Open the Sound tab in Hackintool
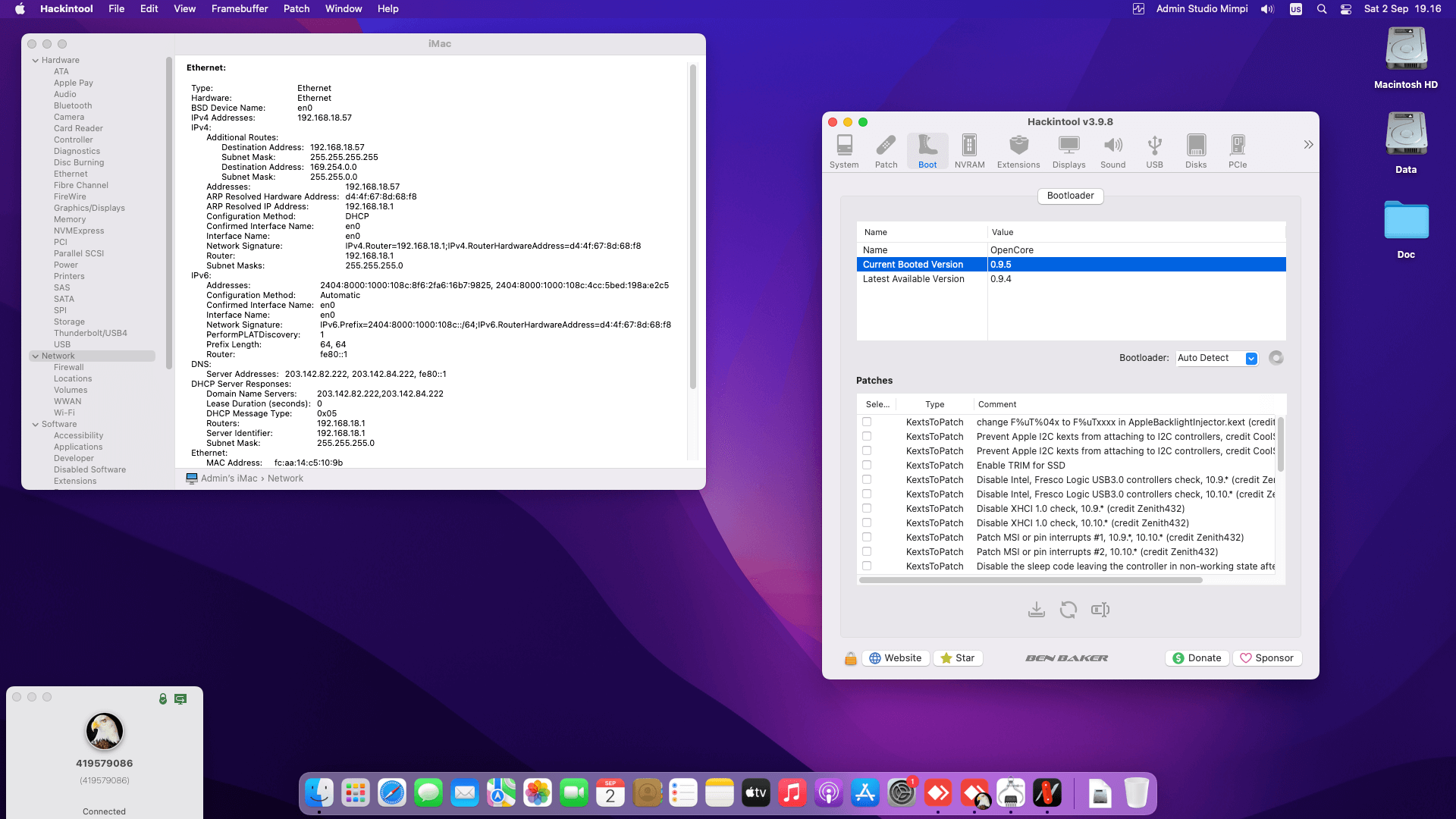This screenshot has width=1456, height=819. click(x=1112, y=151)
